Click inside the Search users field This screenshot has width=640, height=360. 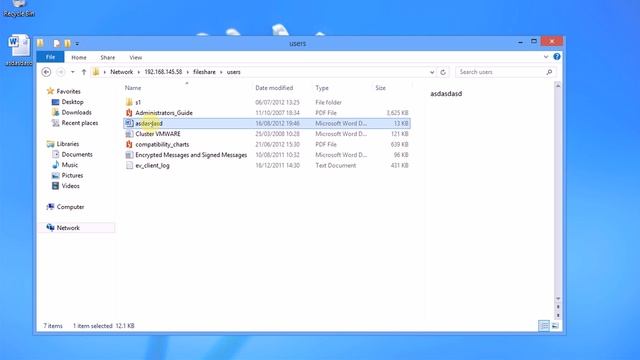point(501,72)
